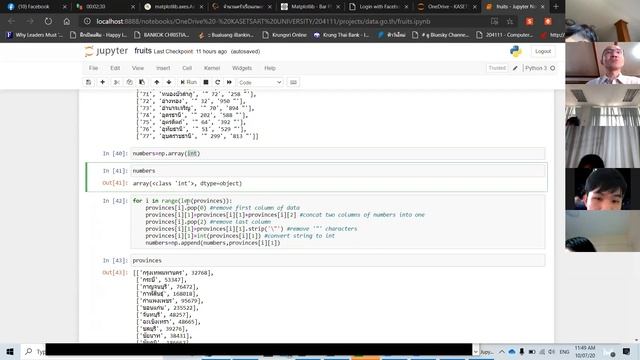Interrupt the kernel with stop icon
The image size is (640, 360).
click(x=206, y=82)
